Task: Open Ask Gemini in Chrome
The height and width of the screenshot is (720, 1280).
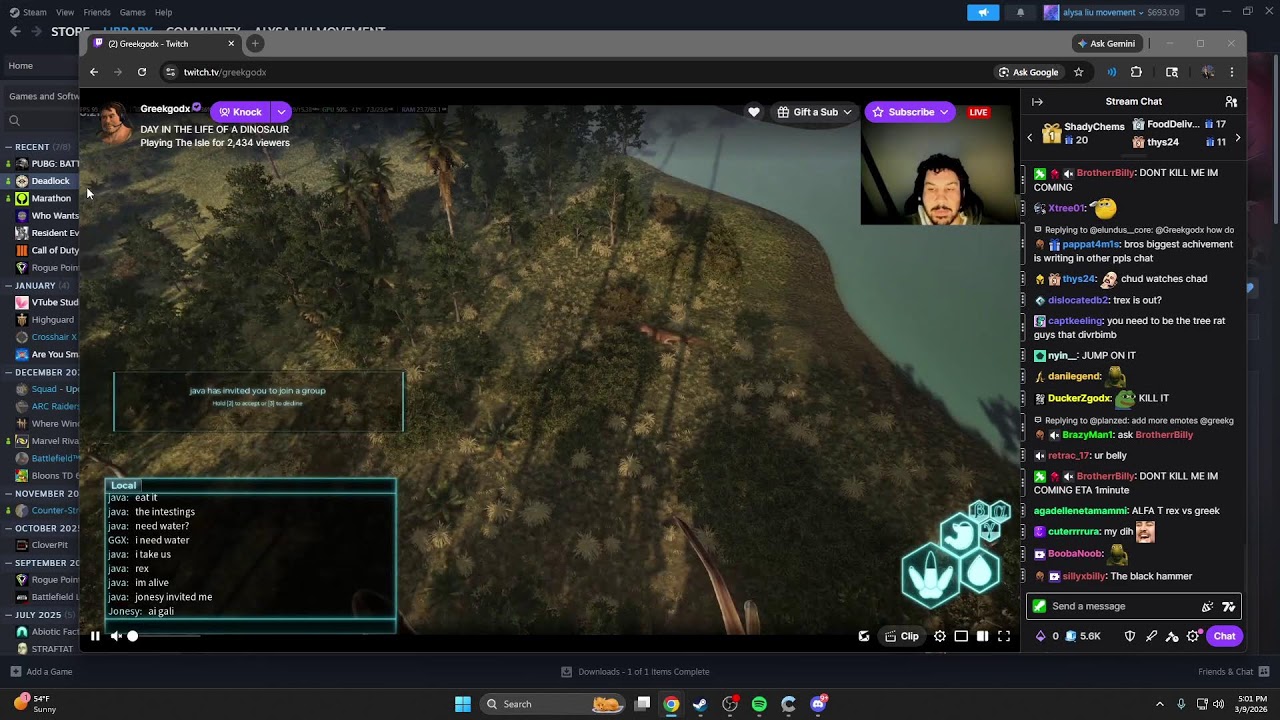Action: point(1106,44)
